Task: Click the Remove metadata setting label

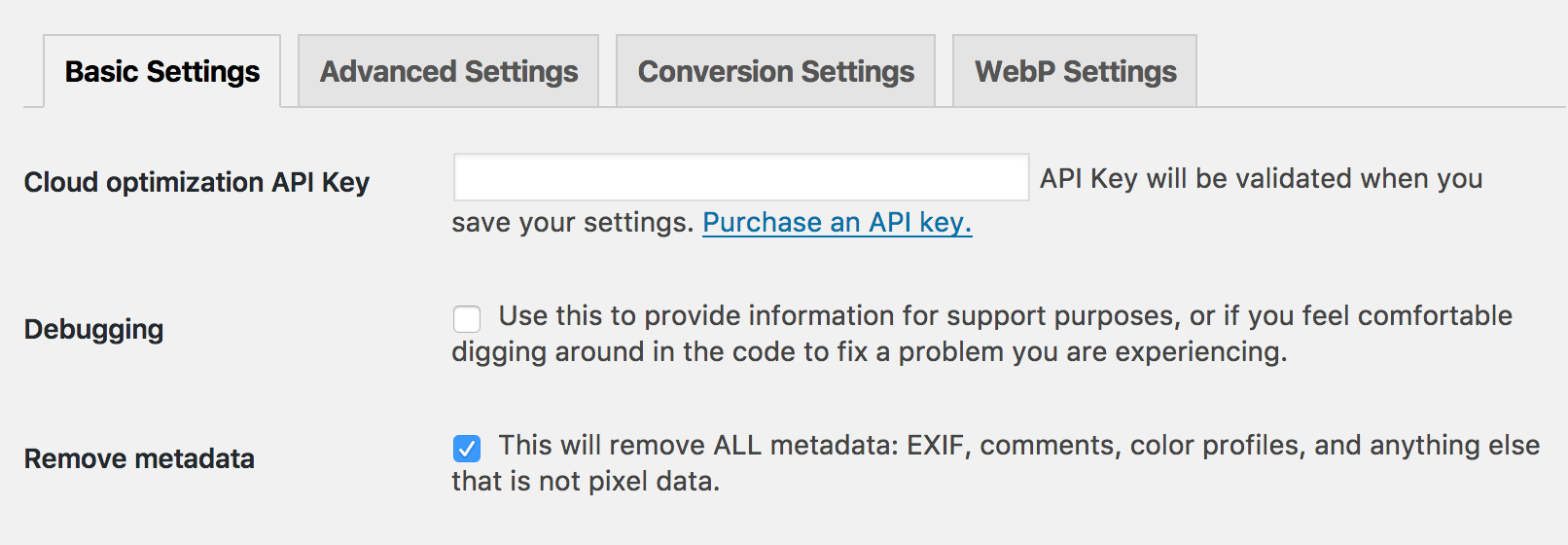Action: point(139,458)
